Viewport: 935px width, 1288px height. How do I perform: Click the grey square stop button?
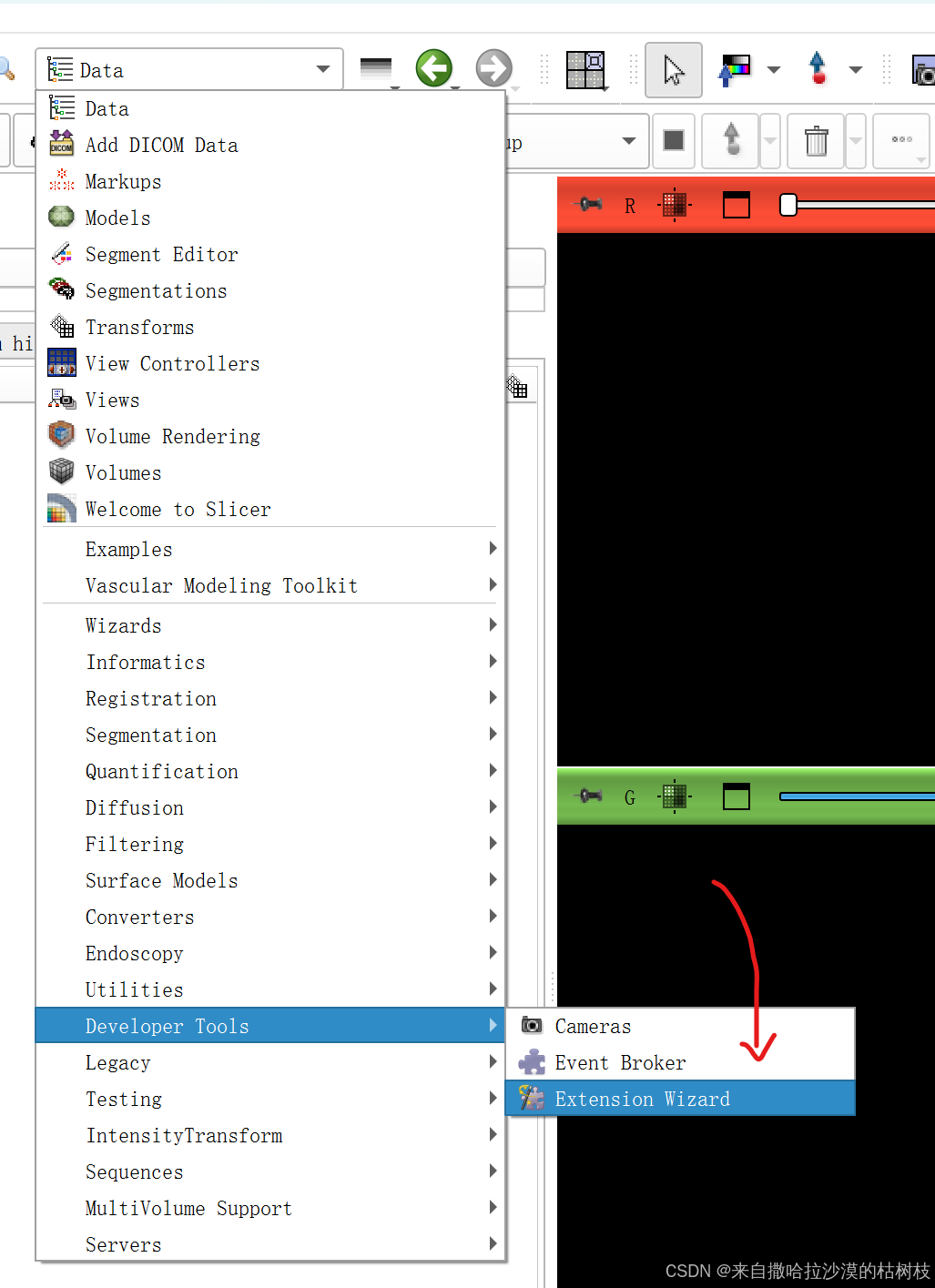tap(674, 140)
